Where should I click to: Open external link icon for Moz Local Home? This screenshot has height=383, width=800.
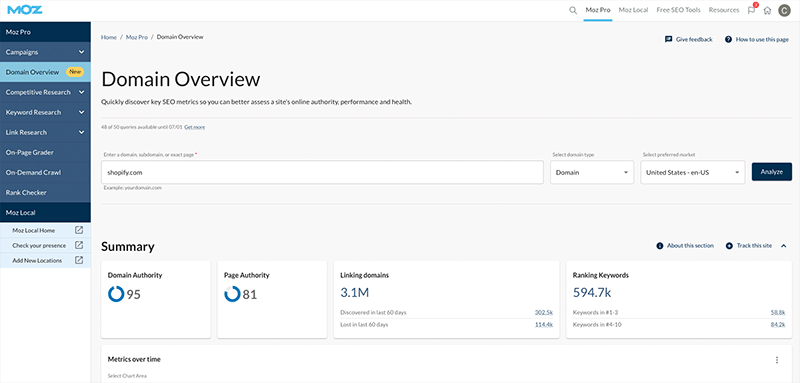coord(79,230)
